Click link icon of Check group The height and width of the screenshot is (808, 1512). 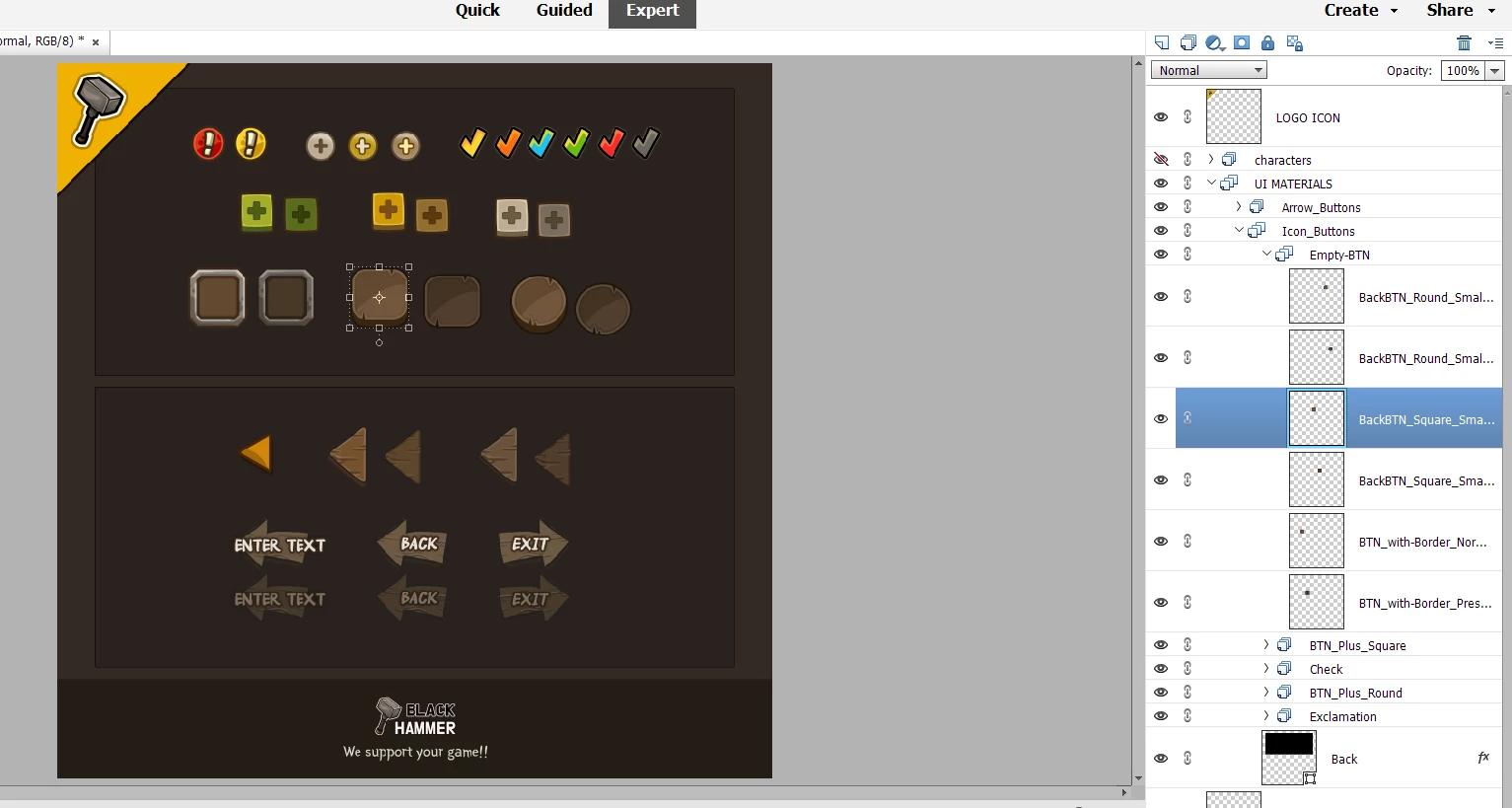coord(1188,668)
